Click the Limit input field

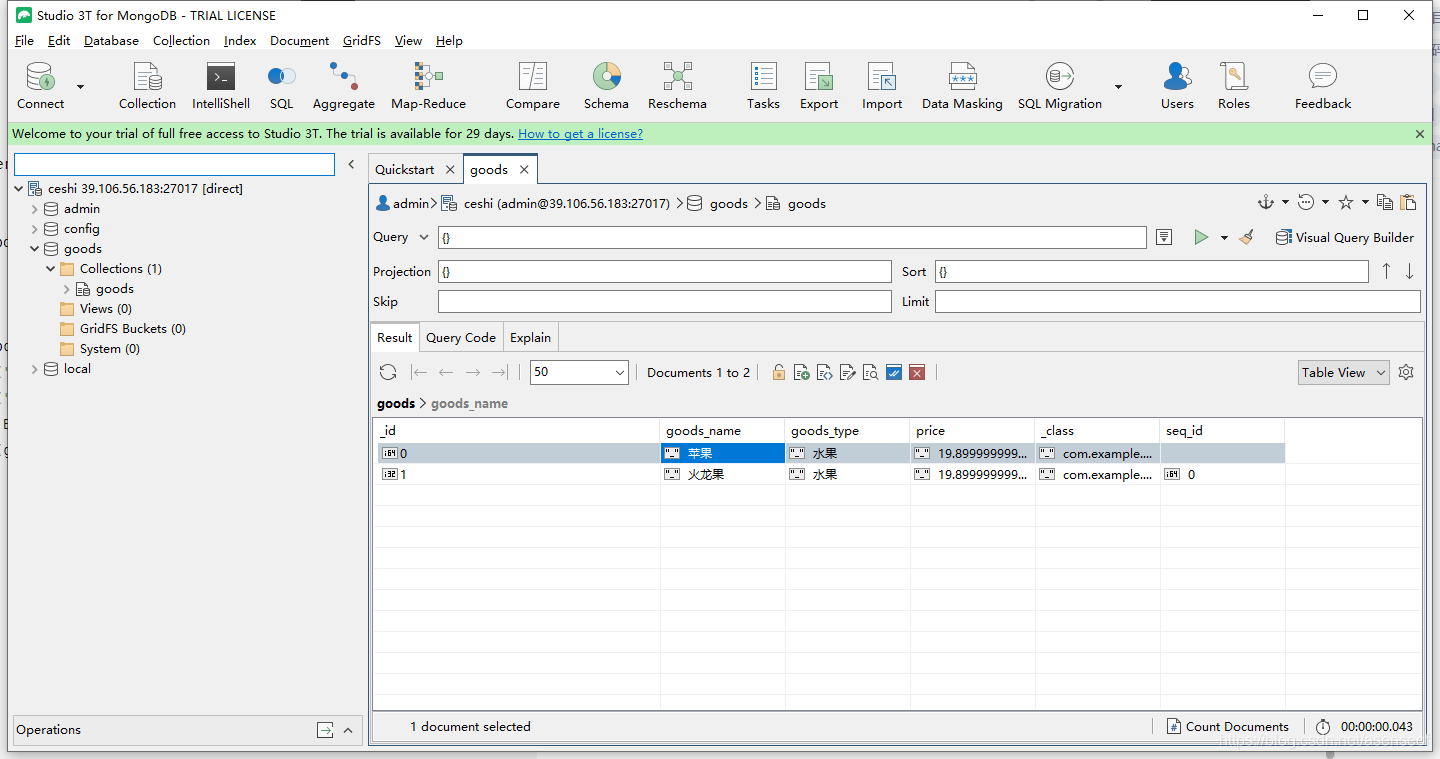point(1178,301)
